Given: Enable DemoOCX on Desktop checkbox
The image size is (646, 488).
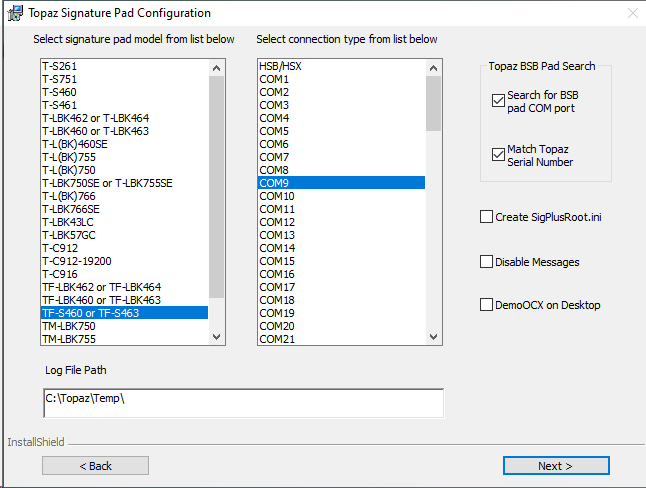Looking at the screenshot, I should tap(486, 305).
